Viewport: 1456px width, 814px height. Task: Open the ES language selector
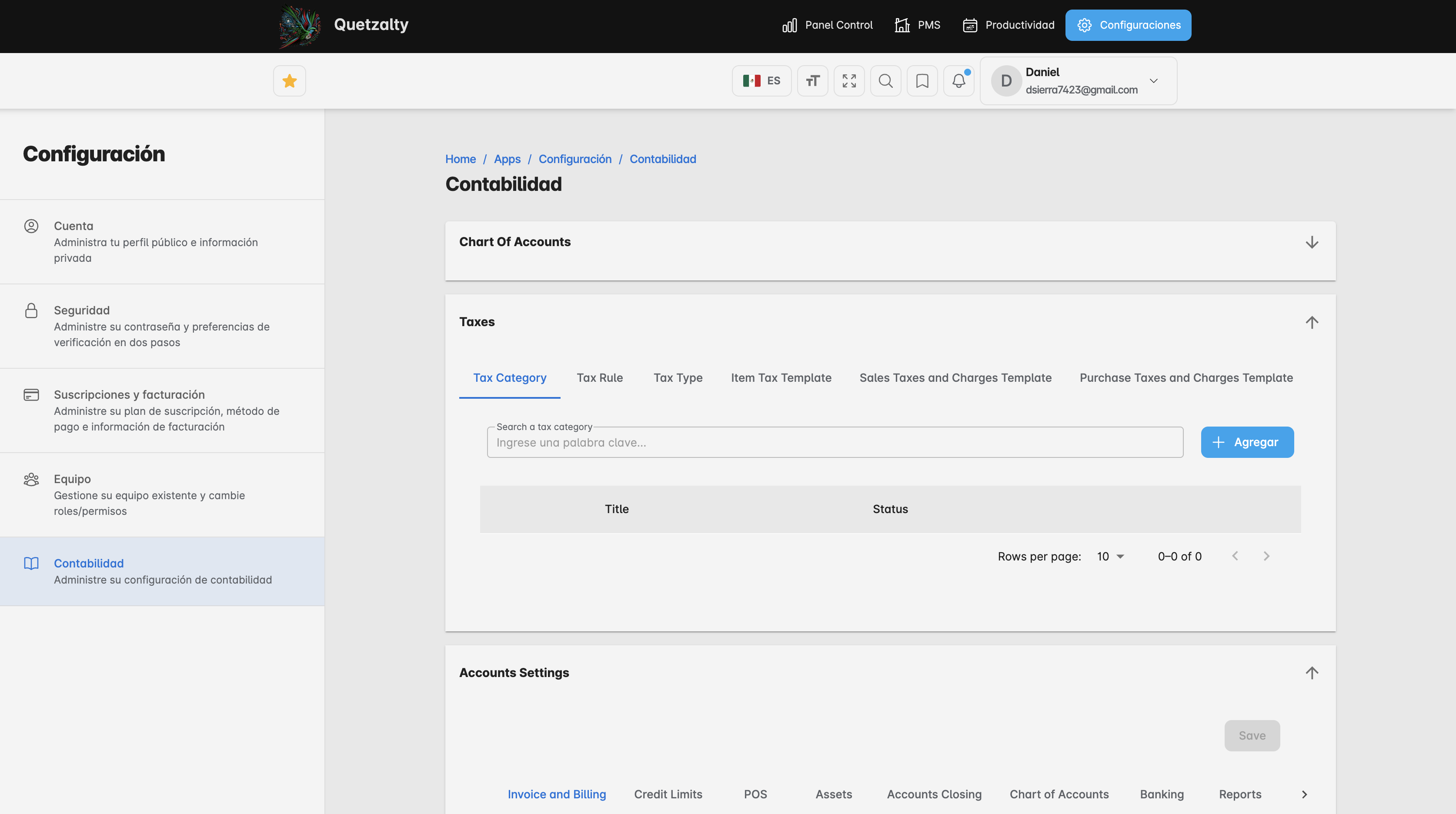(x=761, y=81)
